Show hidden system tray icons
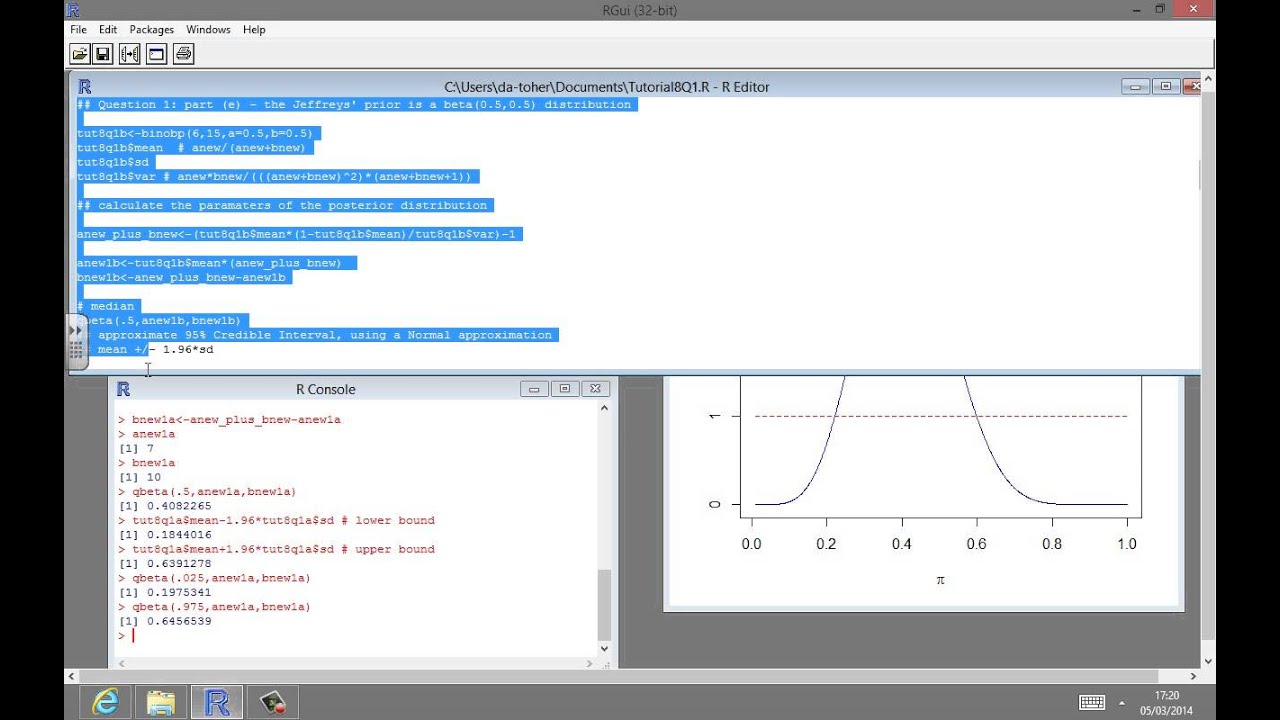1280x720 pixels. click(1122, 703)
